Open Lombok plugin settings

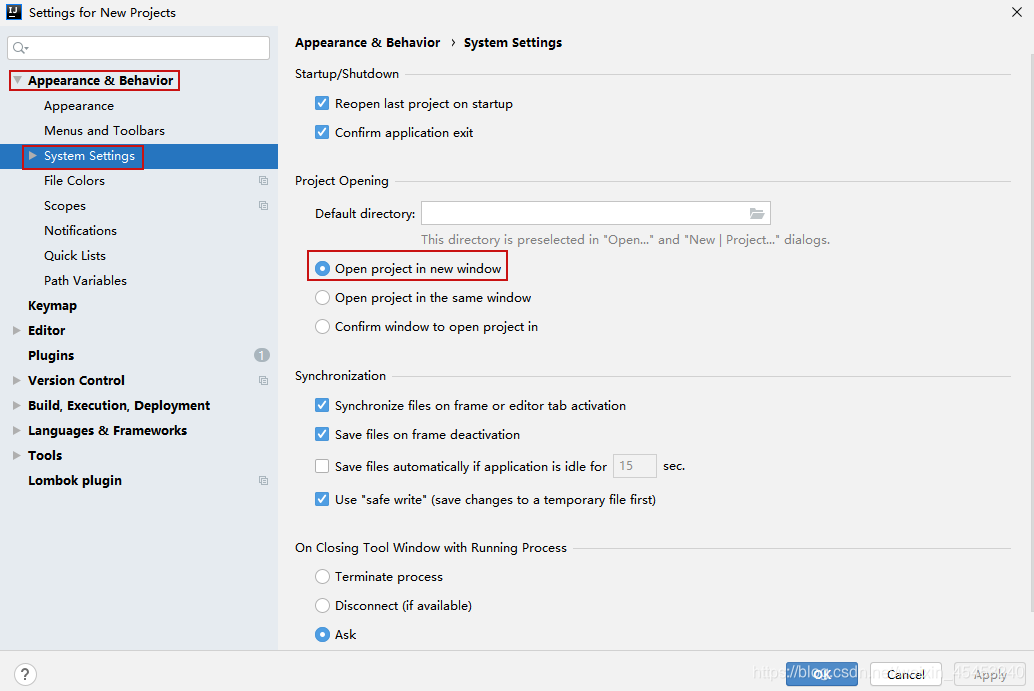(75, 481)
